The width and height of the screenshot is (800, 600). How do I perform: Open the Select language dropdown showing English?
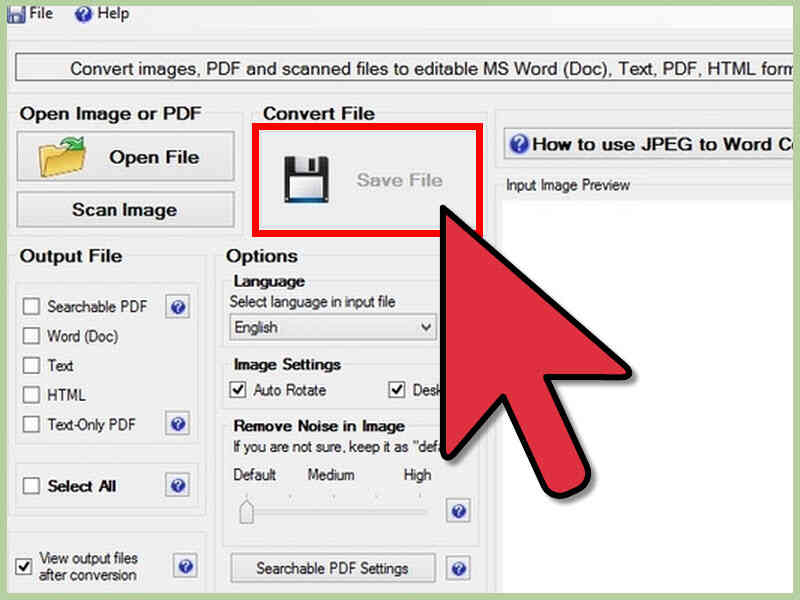coord(330,327)
